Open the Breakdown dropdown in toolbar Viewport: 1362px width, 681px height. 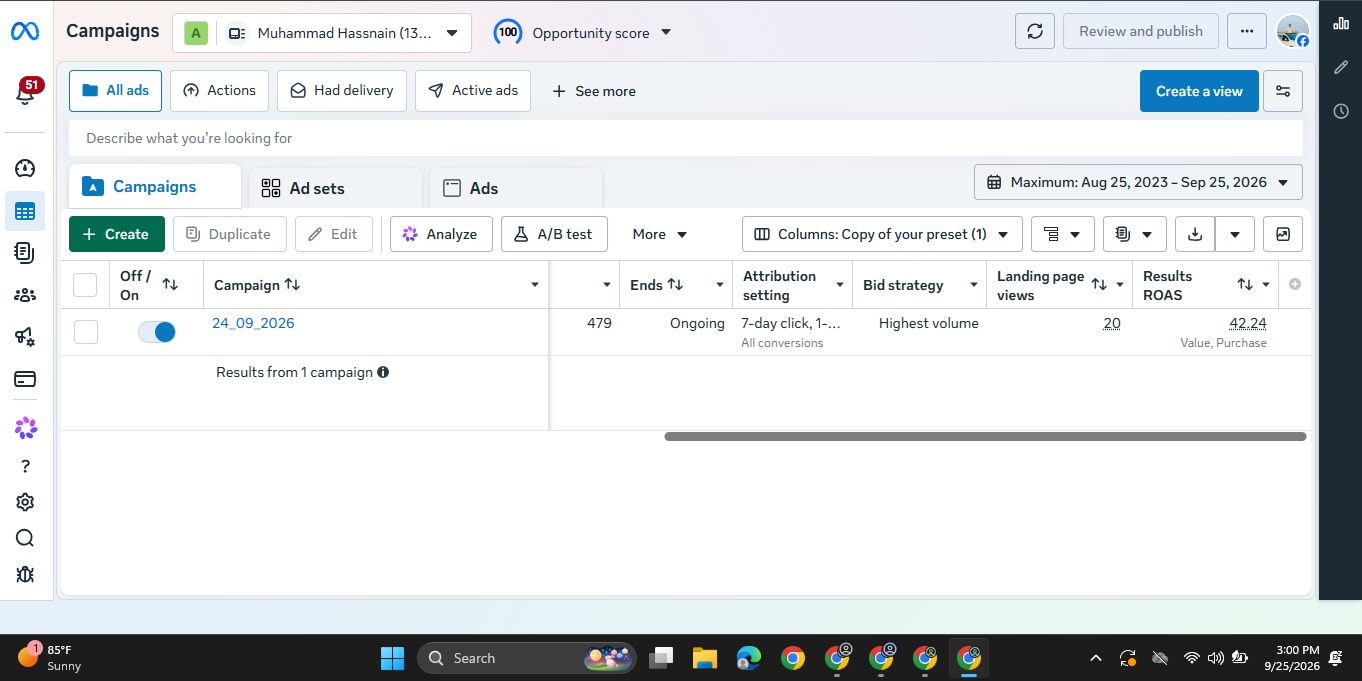click(x=1062, y=234)
